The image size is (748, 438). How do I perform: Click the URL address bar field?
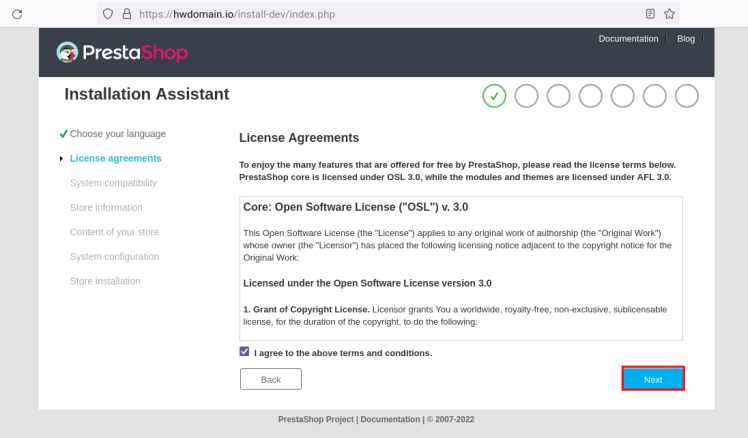click(x=380, y=14)
